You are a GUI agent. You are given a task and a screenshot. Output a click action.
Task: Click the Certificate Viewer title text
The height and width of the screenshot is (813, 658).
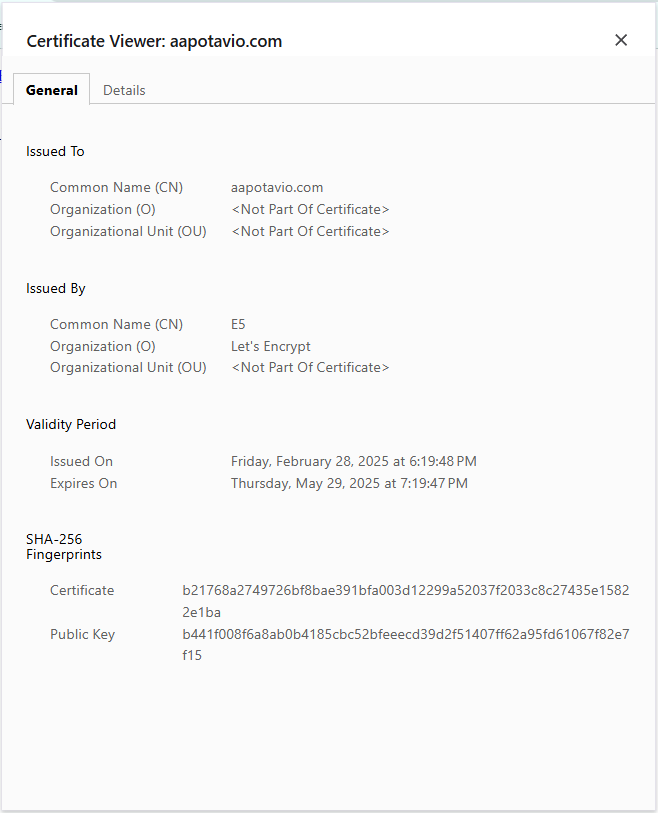[154, 41]
